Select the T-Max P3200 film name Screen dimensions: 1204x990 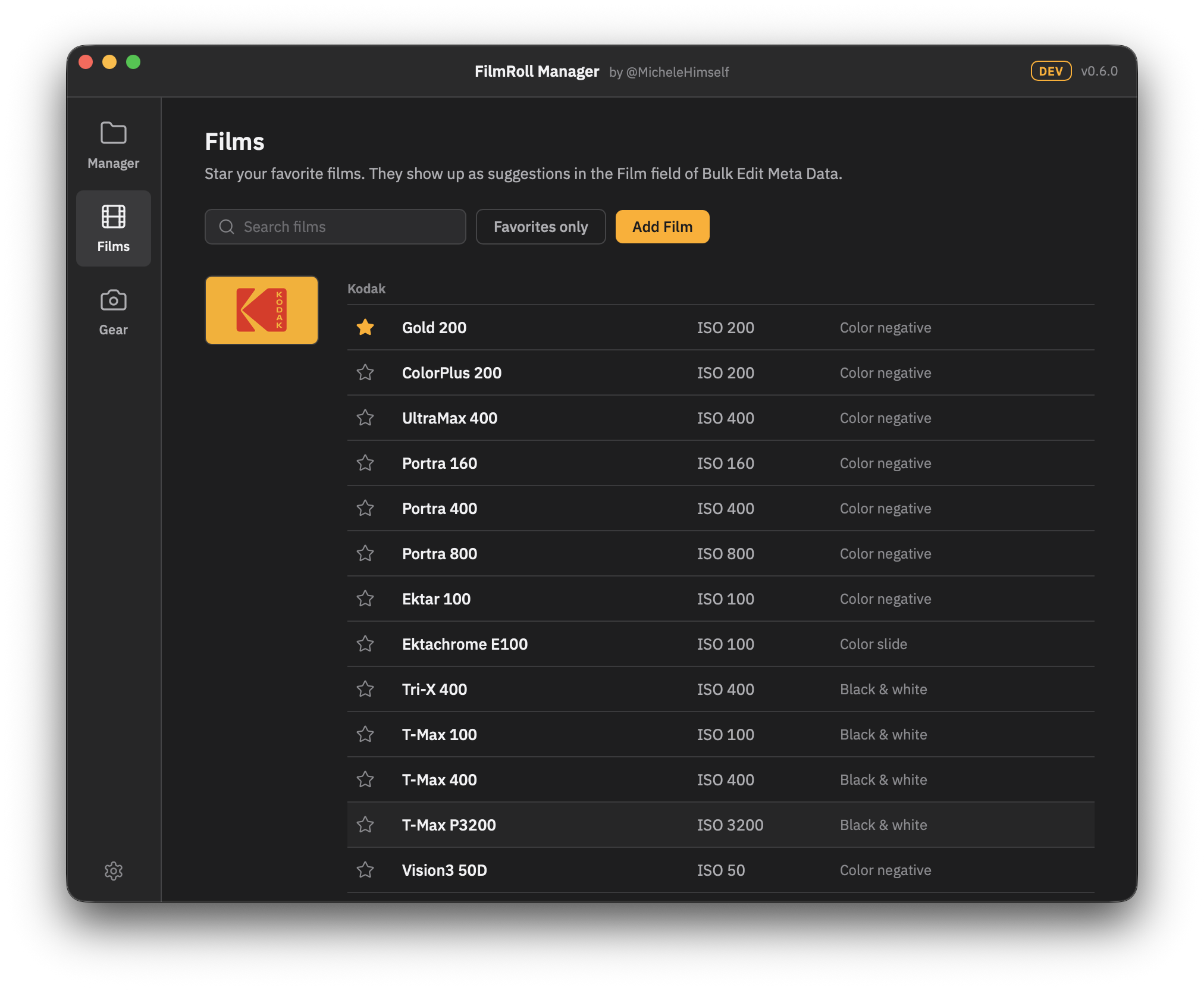(449, 825)
